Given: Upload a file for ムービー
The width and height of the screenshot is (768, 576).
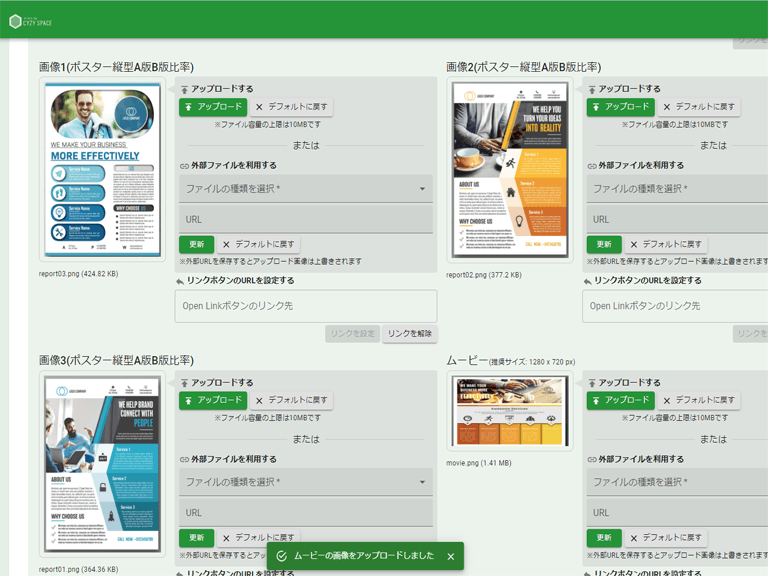Looking at the screenshot, I should [x=621, y=400].
